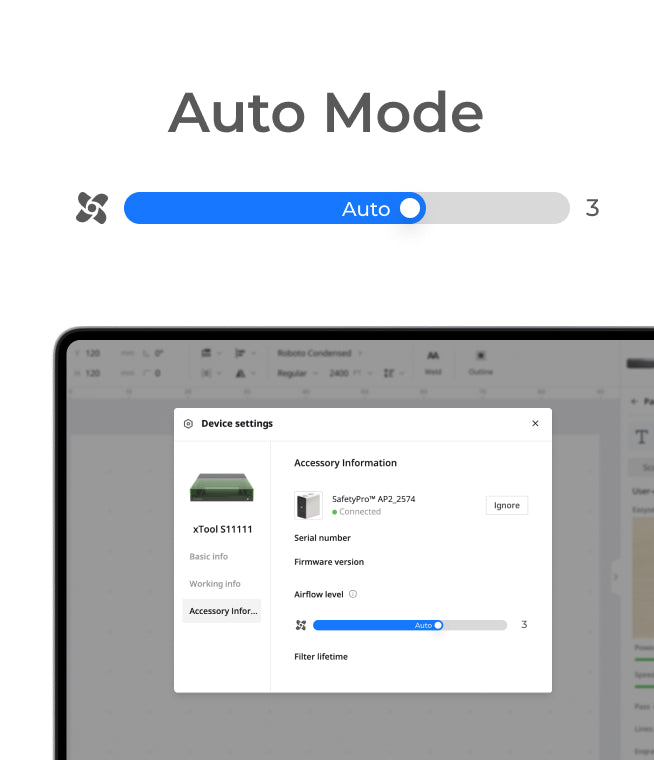Screen dimensions: 654x760
Task: Click the green Connected status text
Action: coord(360,511)
